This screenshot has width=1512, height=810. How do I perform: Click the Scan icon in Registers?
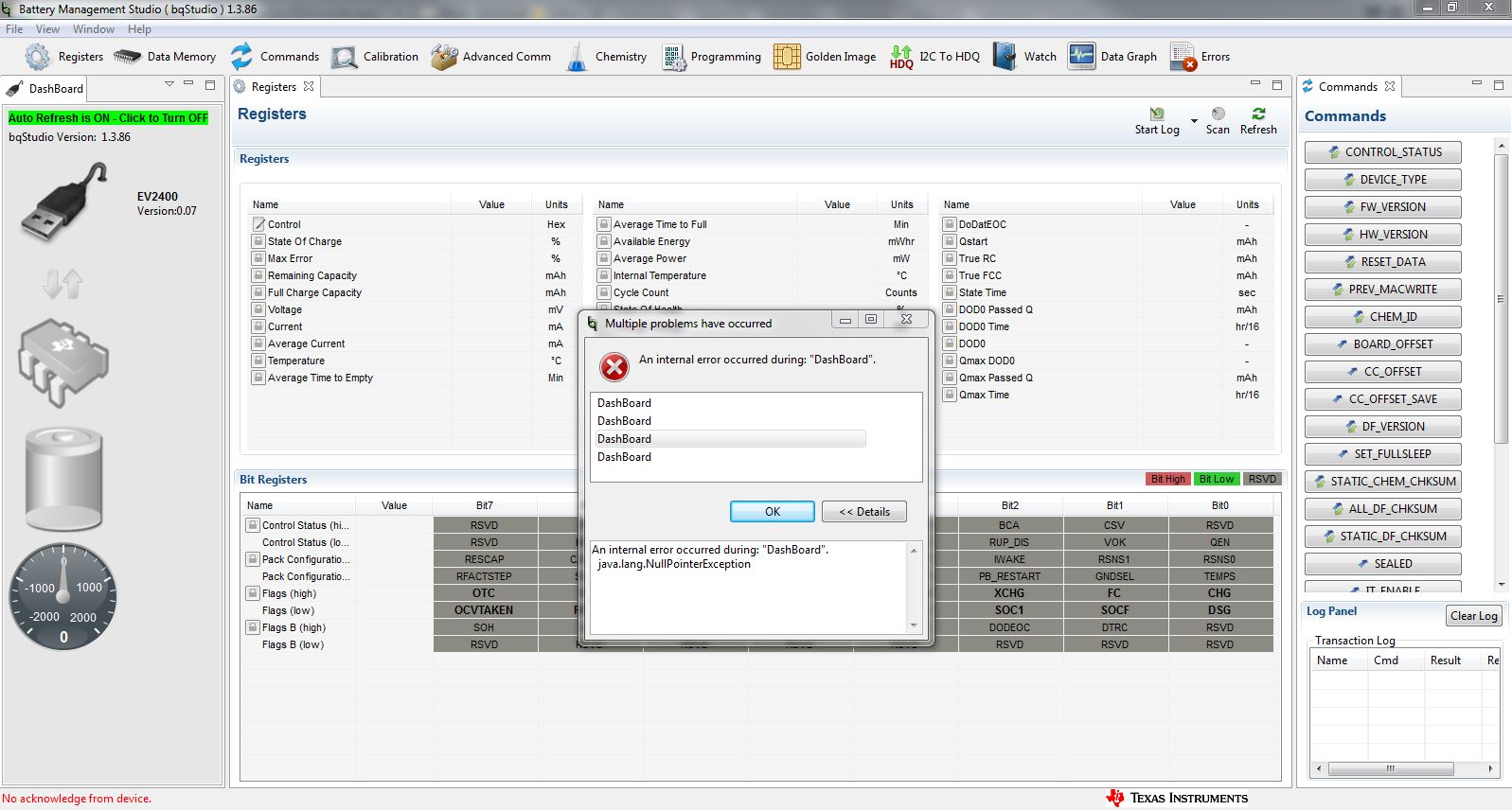pyautogui.click(x=1218, y=114)
